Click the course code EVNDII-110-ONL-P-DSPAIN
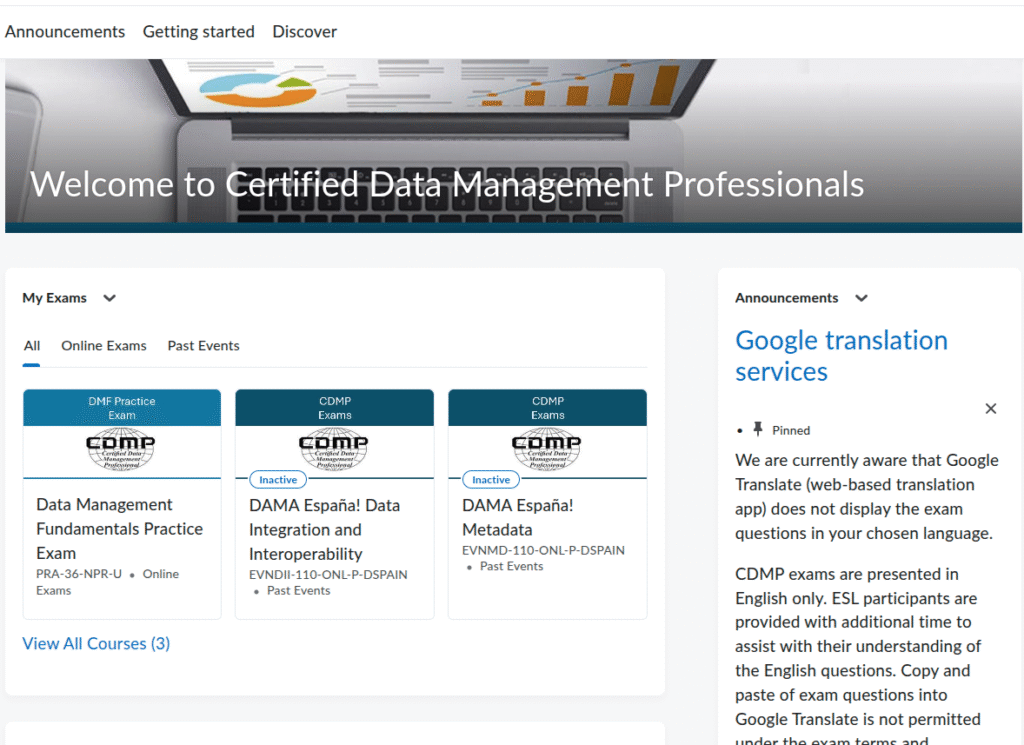Screen dimensions: 1024x745 point(328,575)
